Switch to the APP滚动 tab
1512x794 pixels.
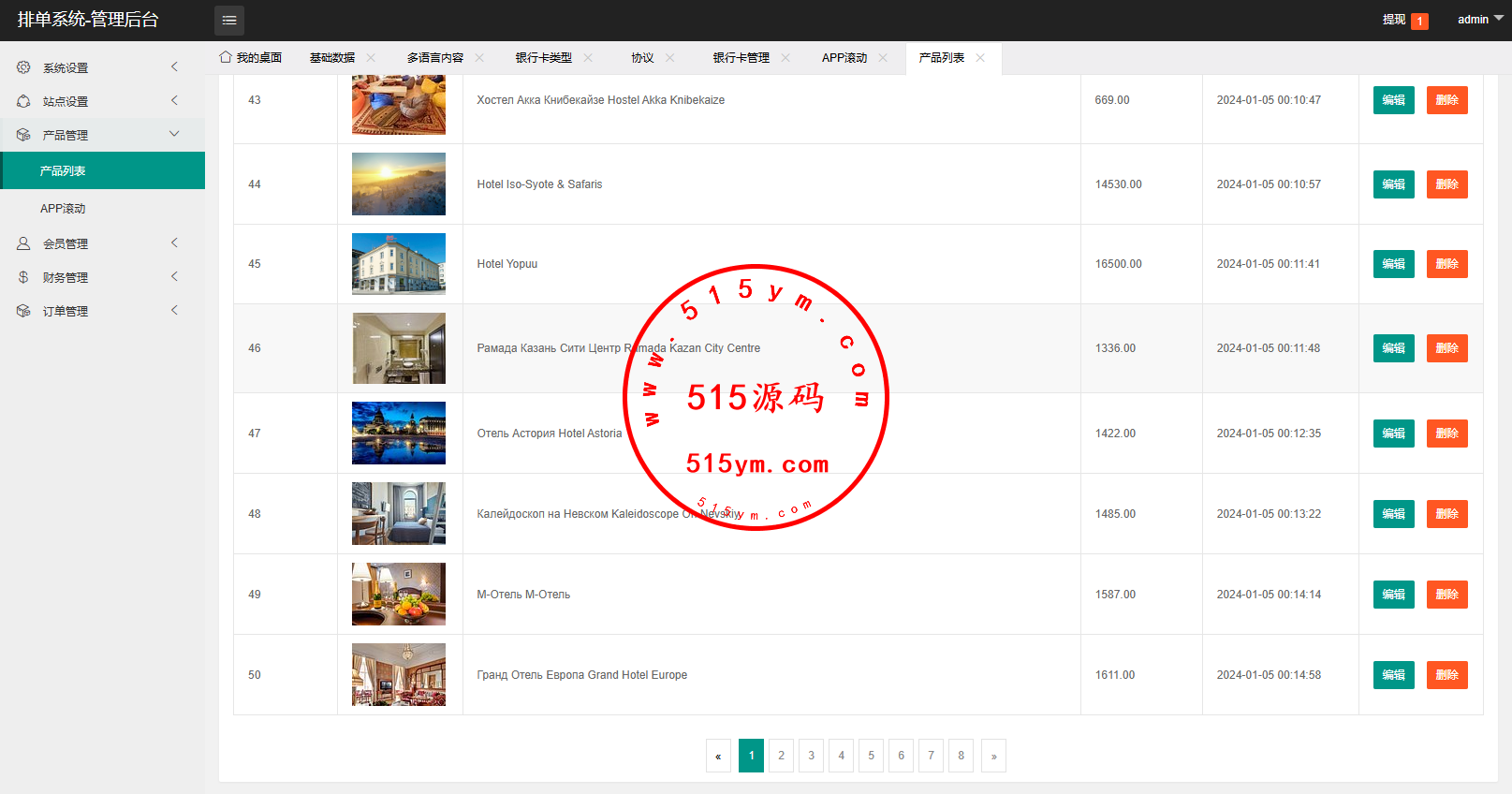point(844,58)
